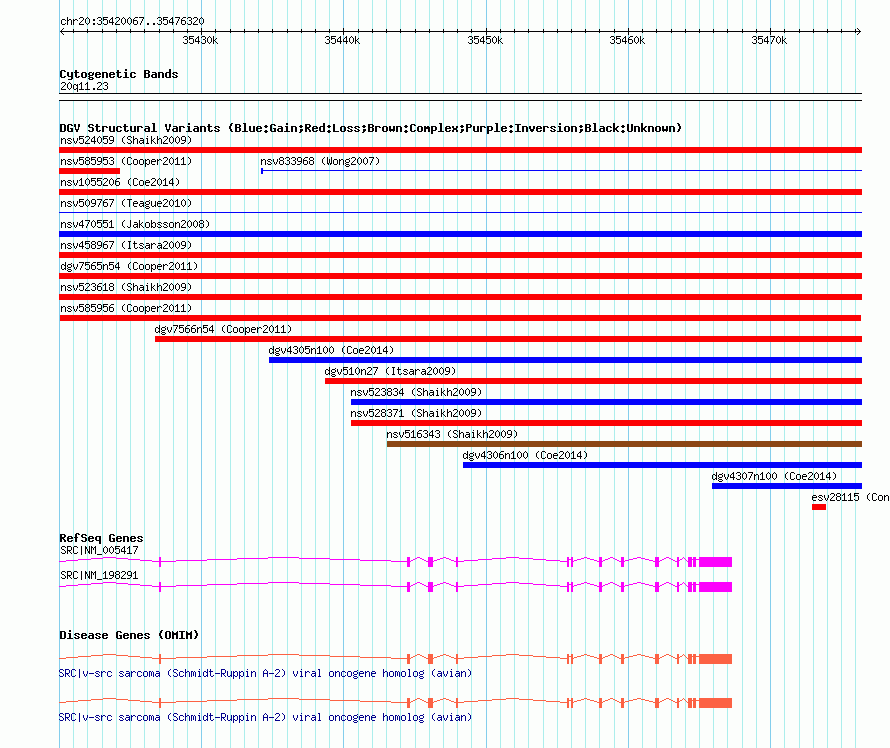This screenshot has width=890, height=748.
Task: Select the SRC NM_005417 gene model's large final exon
Action: (x=715, y=562)
